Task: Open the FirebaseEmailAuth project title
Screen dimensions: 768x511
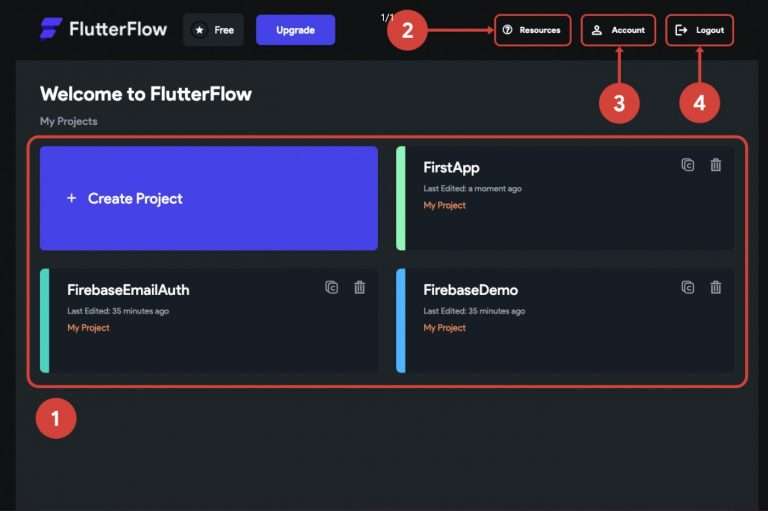Action: pyautogui.click(x=128, y=290)
